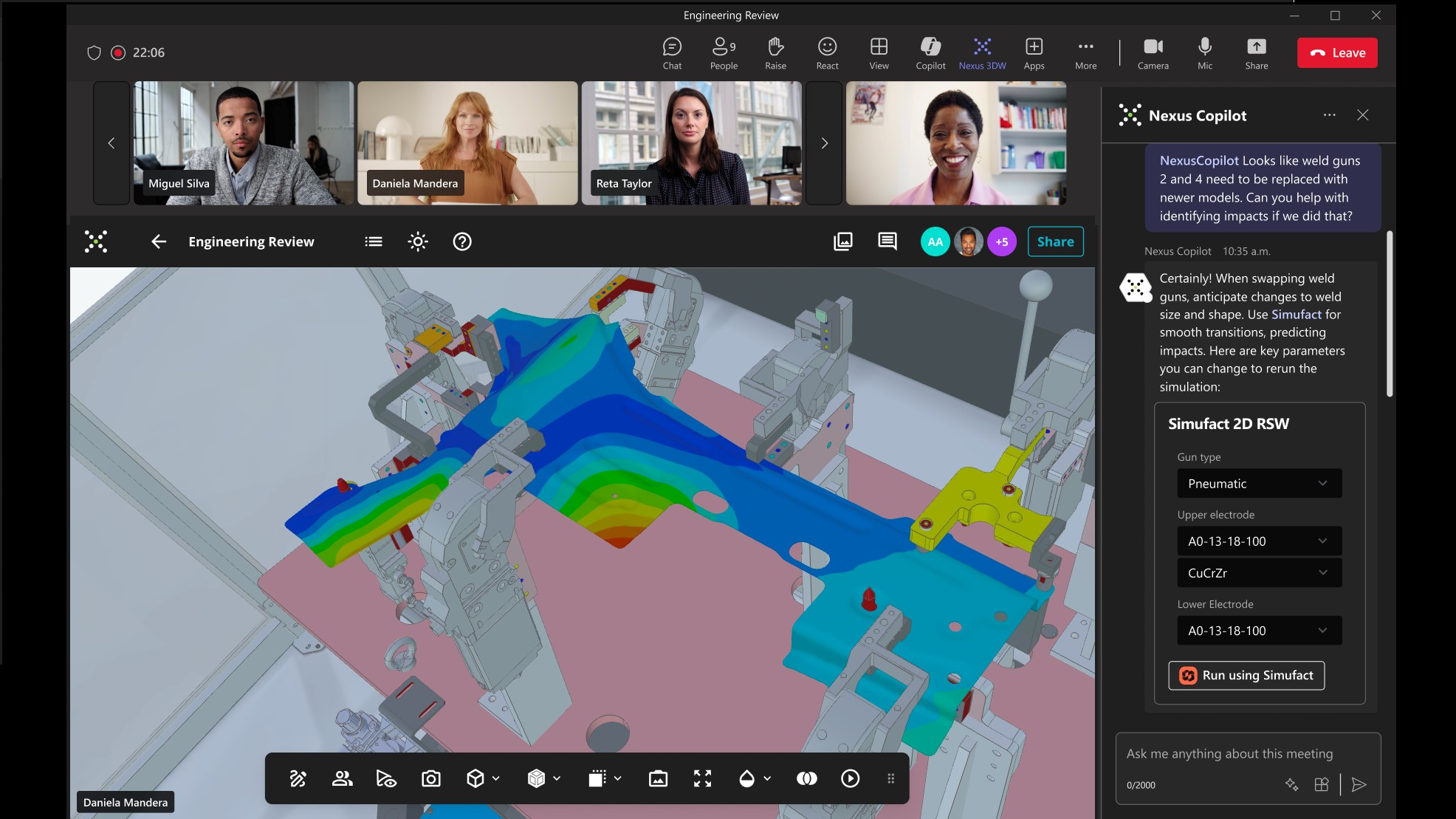The image size is (1456, 819).
Task: Click the help question mark icon
Action: (462, 241)
